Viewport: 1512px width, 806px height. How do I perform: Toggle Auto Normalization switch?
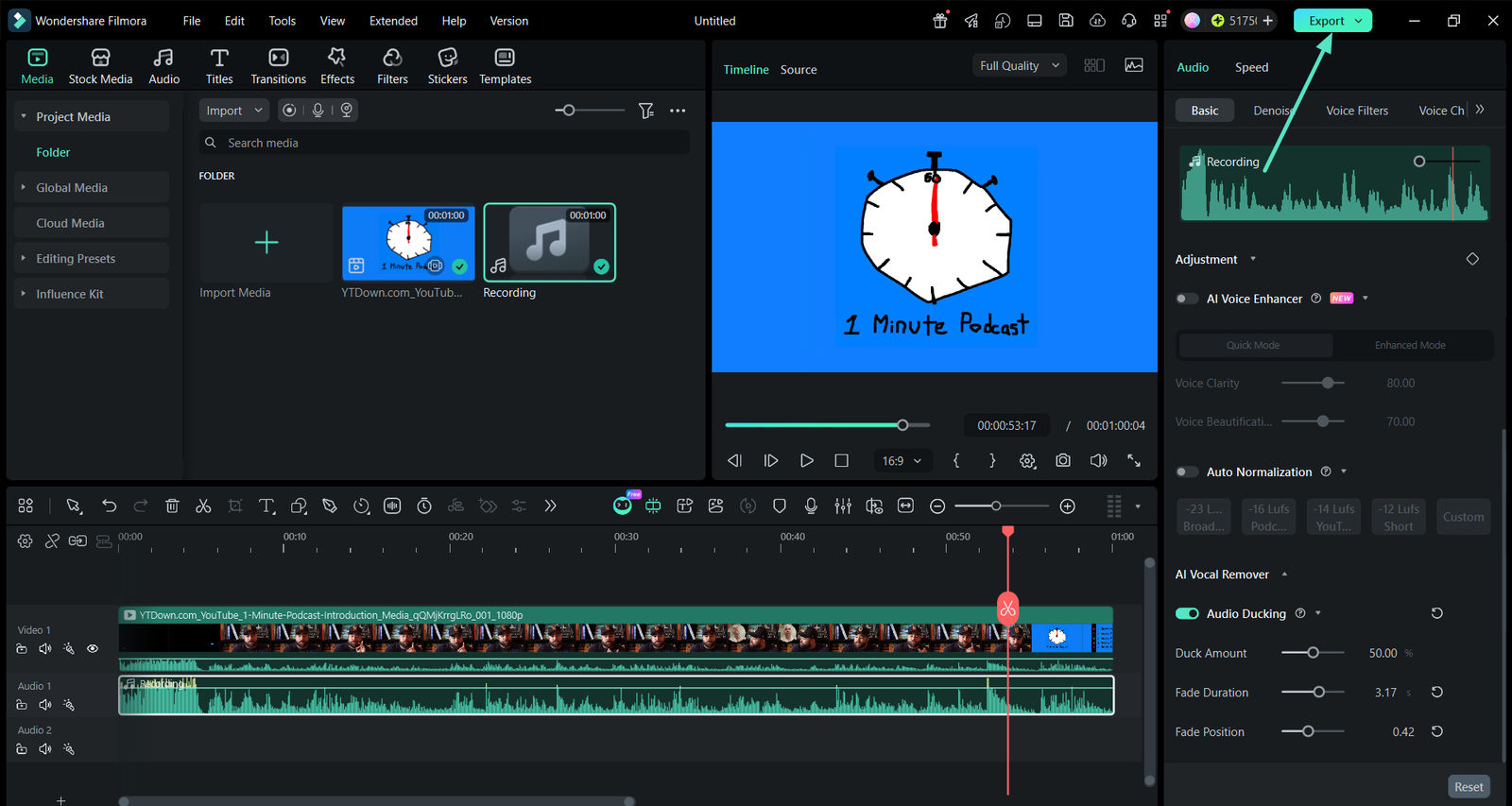tap(1186, 472)
